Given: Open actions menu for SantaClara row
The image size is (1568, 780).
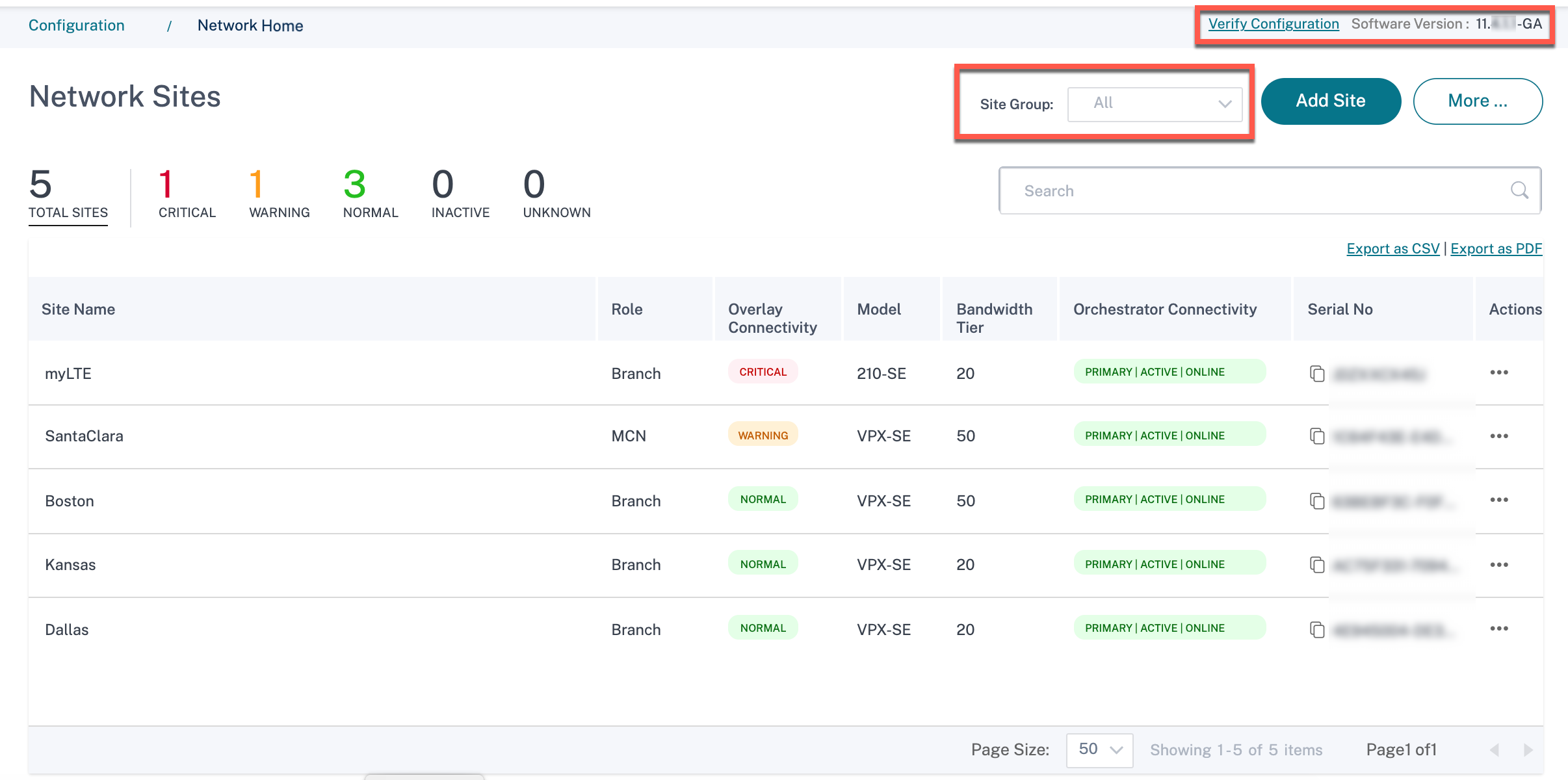Looking at the screenshot, I should point(1499,436).
